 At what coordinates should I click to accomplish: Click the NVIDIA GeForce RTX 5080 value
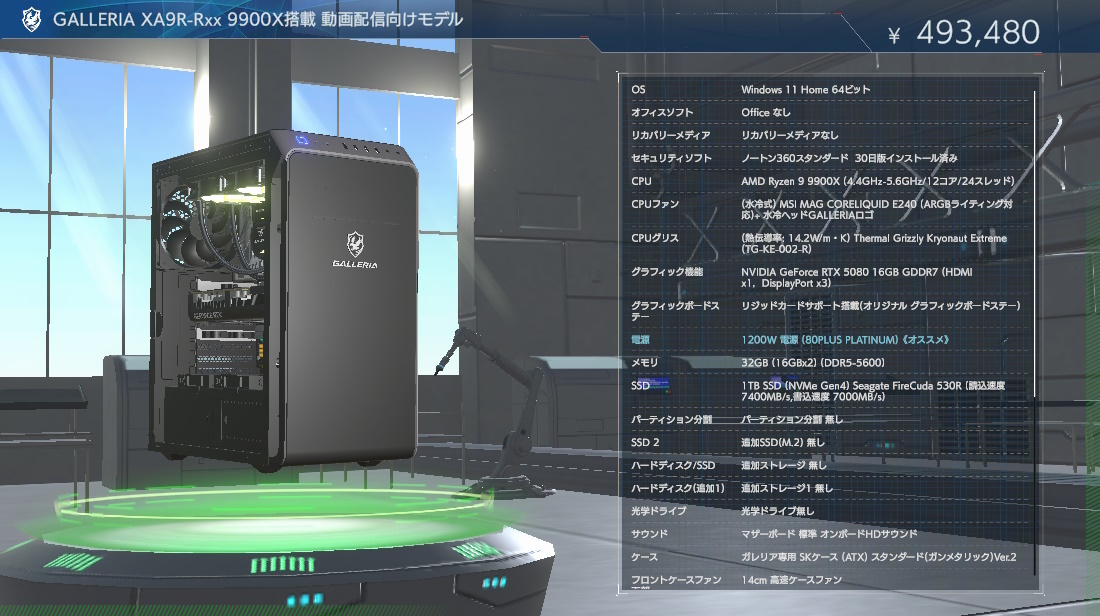[857, 278]
